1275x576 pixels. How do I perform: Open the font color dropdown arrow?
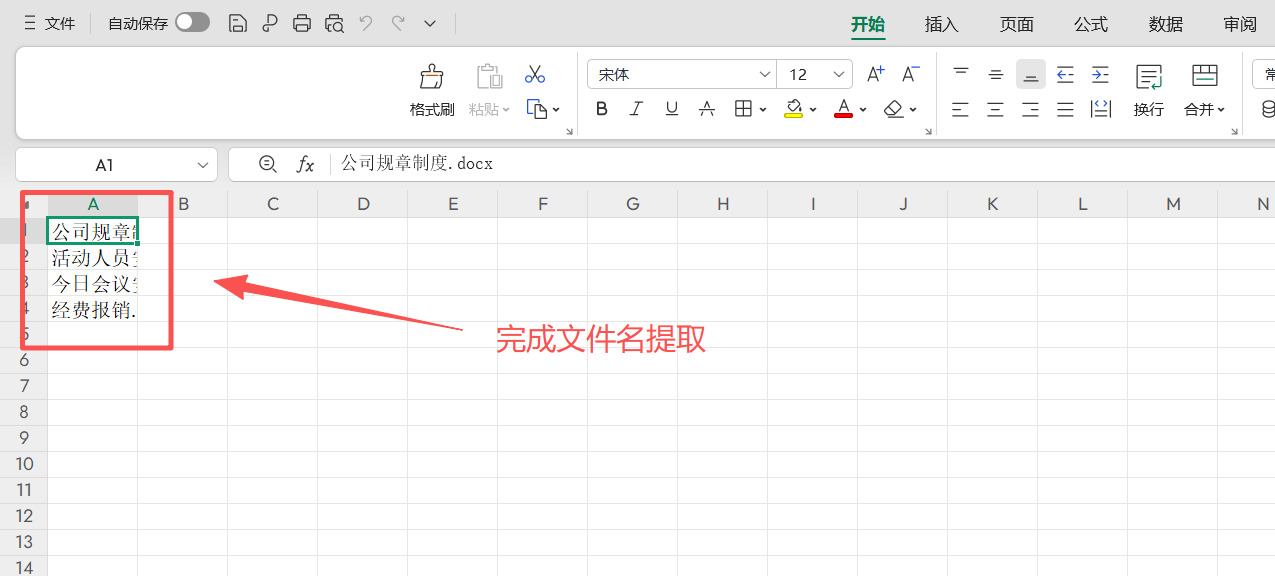[862, 109]
